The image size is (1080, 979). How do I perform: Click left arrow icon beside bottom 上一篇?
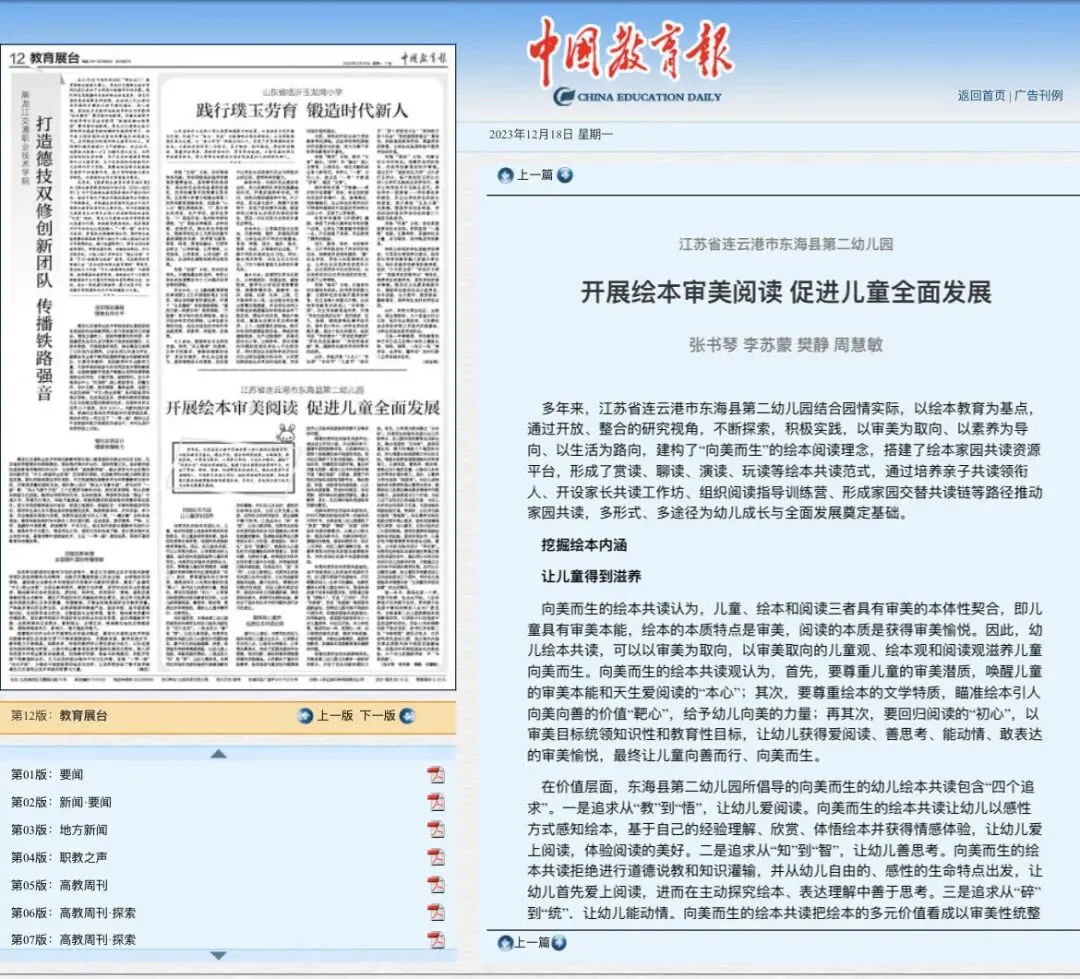coord(506,942)
